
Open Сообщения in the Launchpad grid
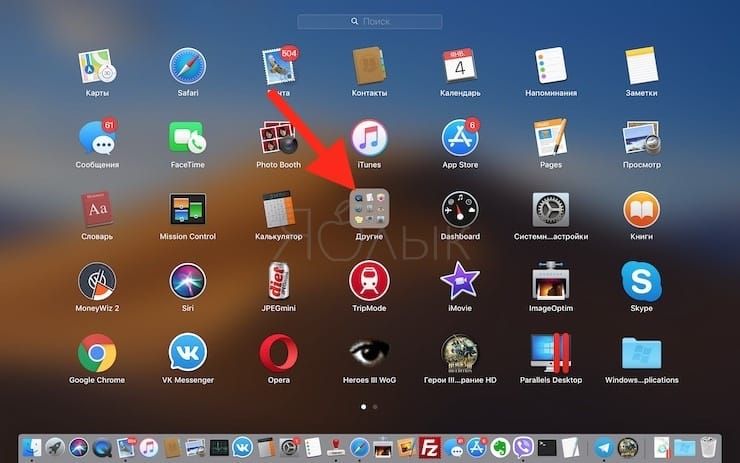pos(97,138)
